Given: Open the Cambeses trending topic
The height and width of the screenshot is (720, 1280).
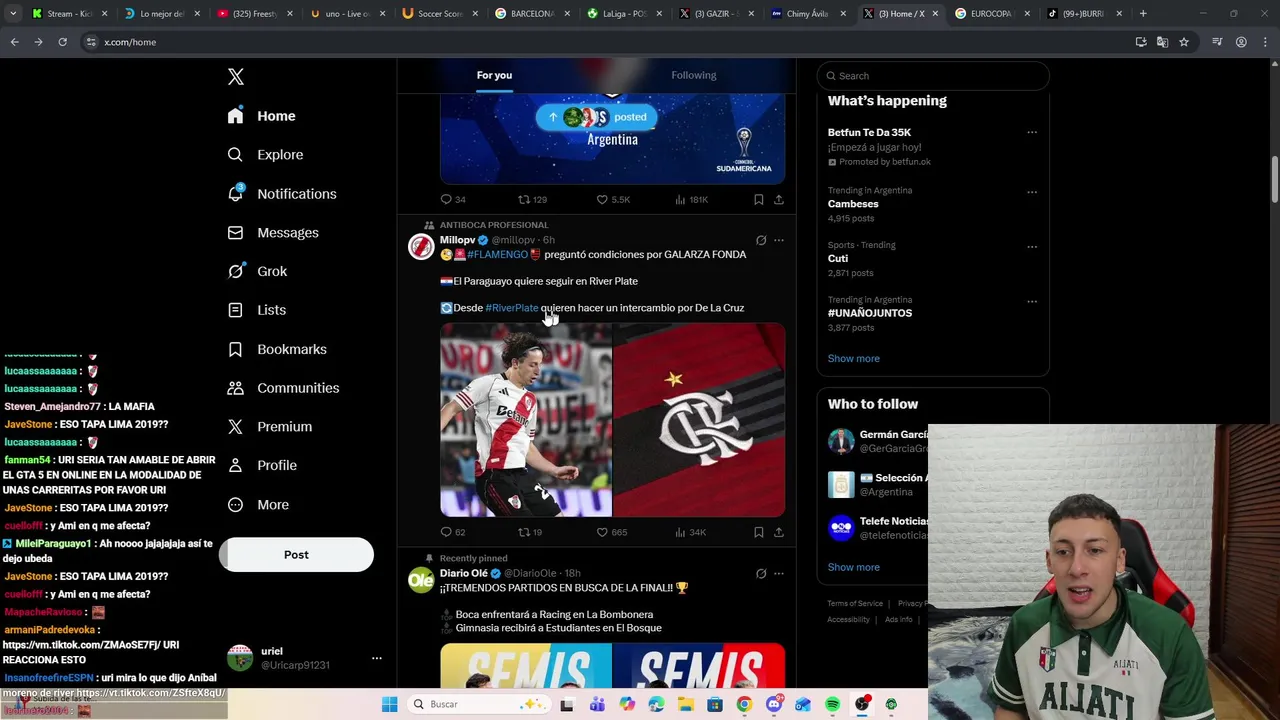Looking at the screenshot, I should click(853, 204).
